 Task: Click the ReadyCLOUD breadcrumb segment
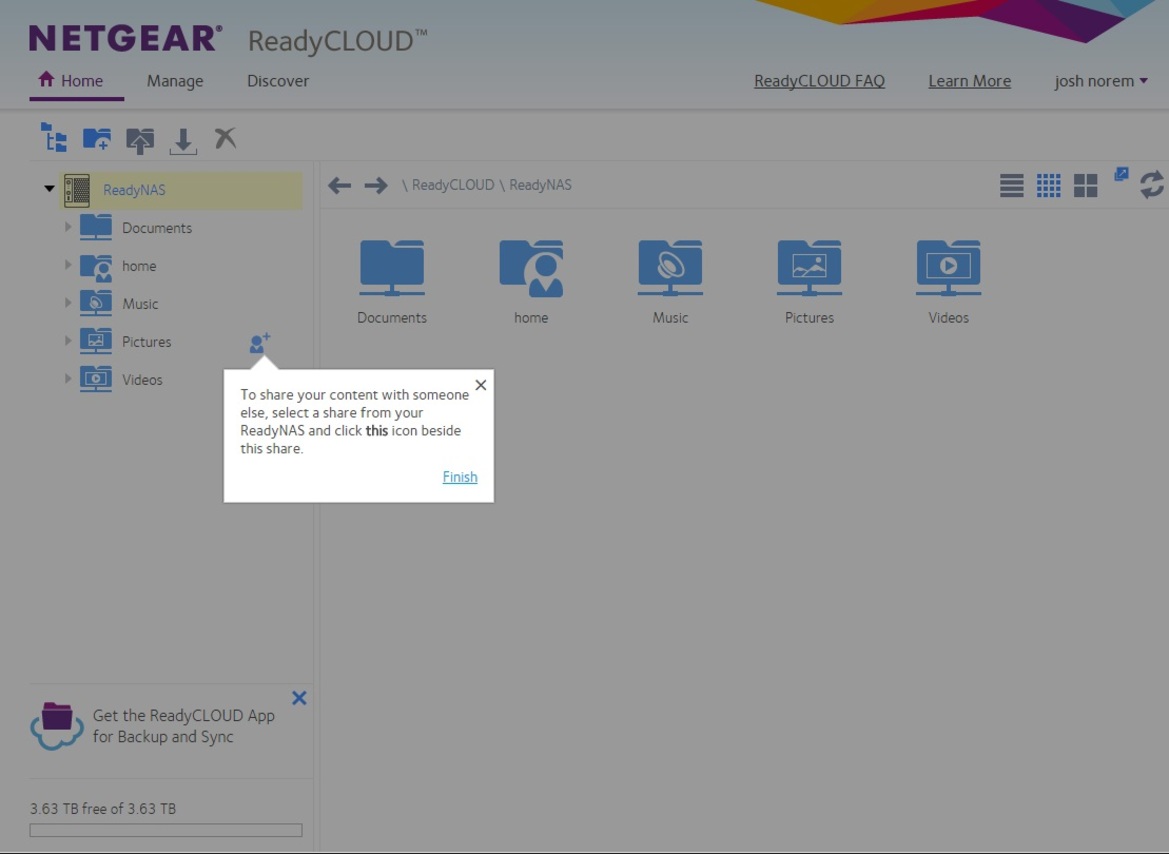453,185
